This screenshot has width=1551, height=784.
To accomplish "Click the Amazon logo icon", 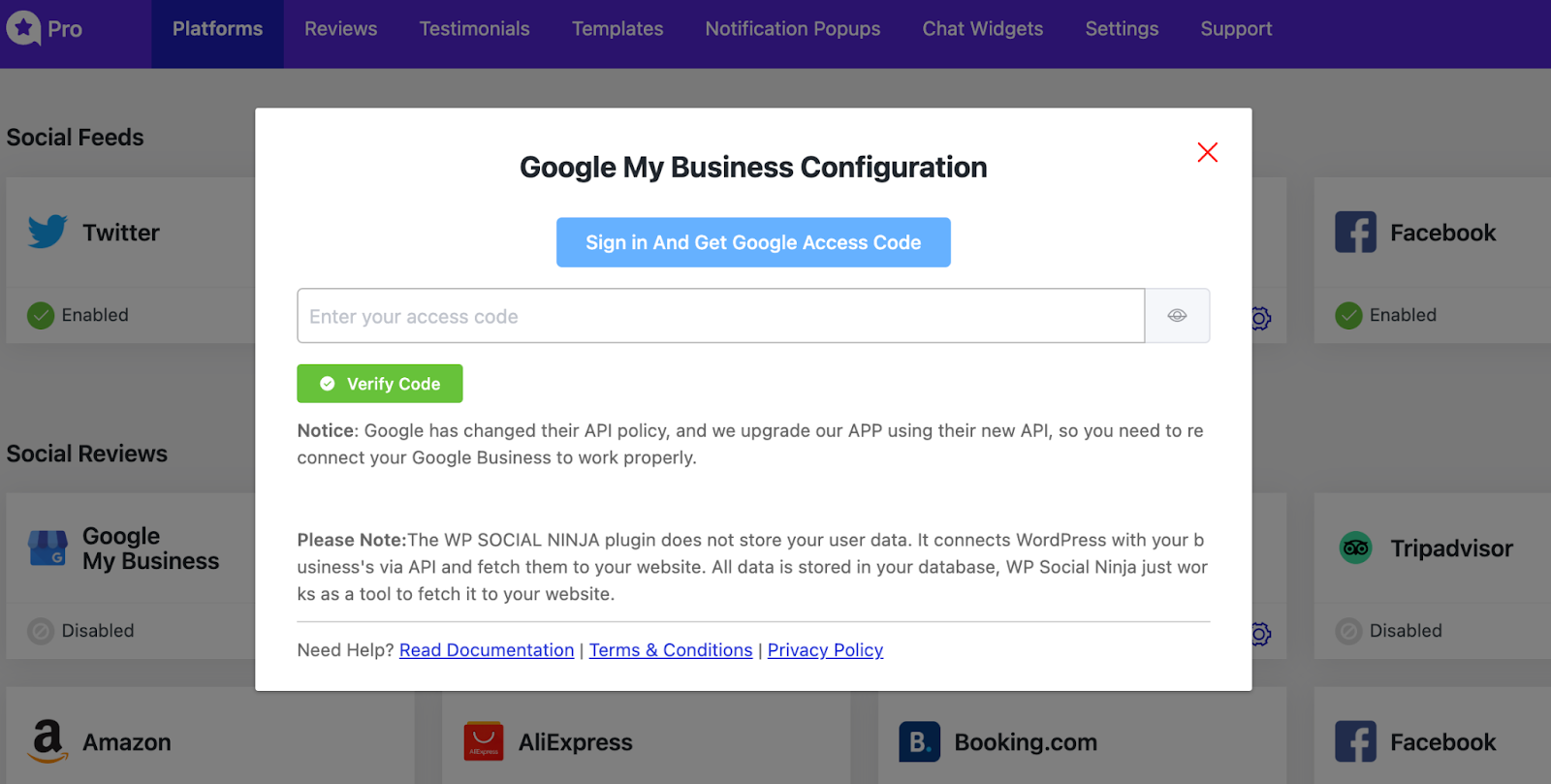I will [47, 741].
